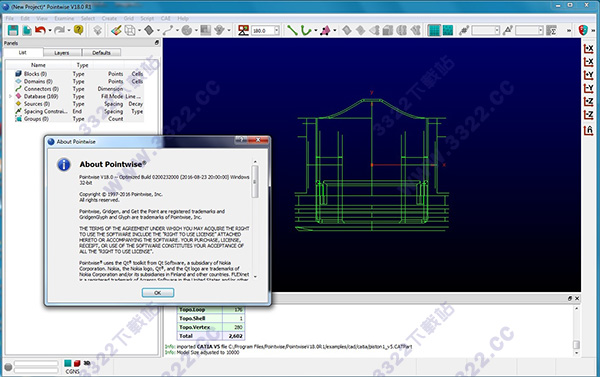Open the Examine menu
Viewport: 600px width, 377px height.
(64, 18)
